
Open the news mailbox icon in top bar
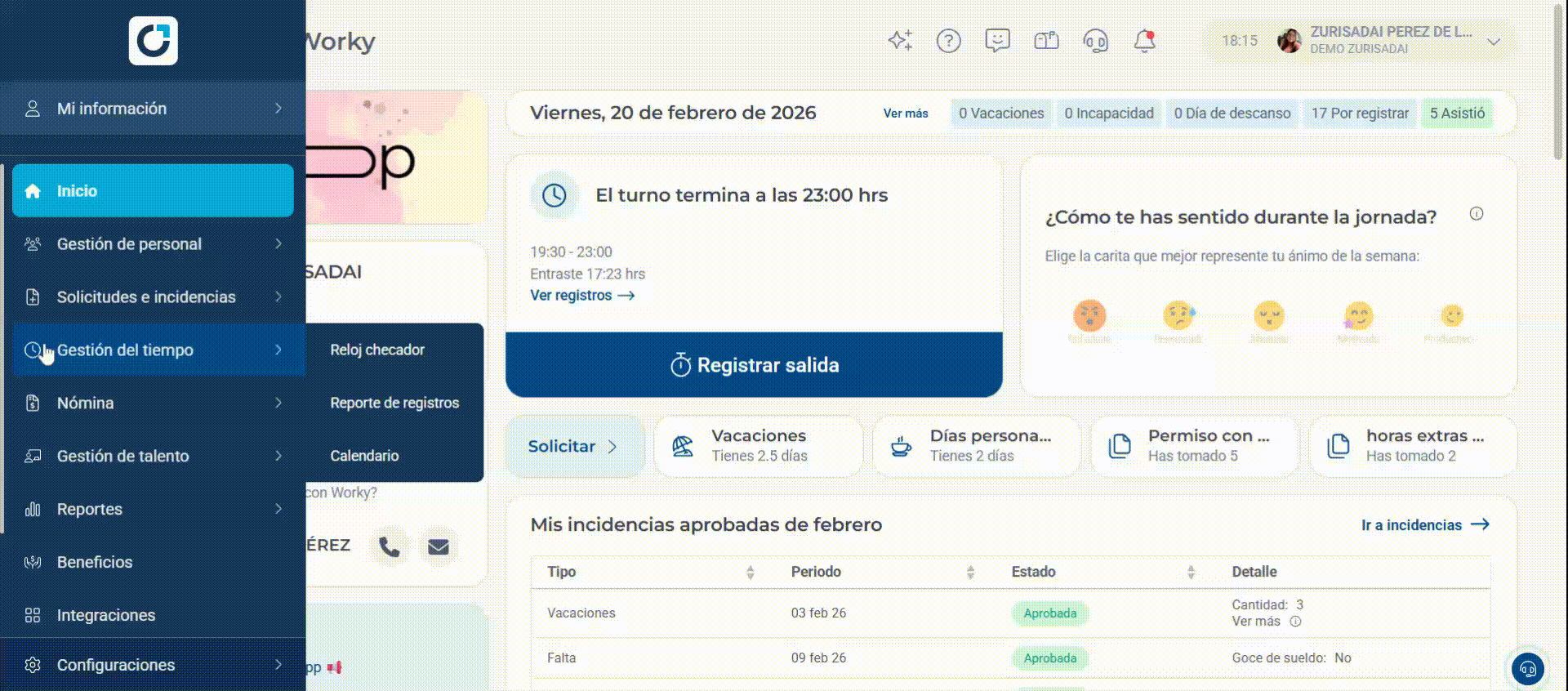pos(1046,40)
